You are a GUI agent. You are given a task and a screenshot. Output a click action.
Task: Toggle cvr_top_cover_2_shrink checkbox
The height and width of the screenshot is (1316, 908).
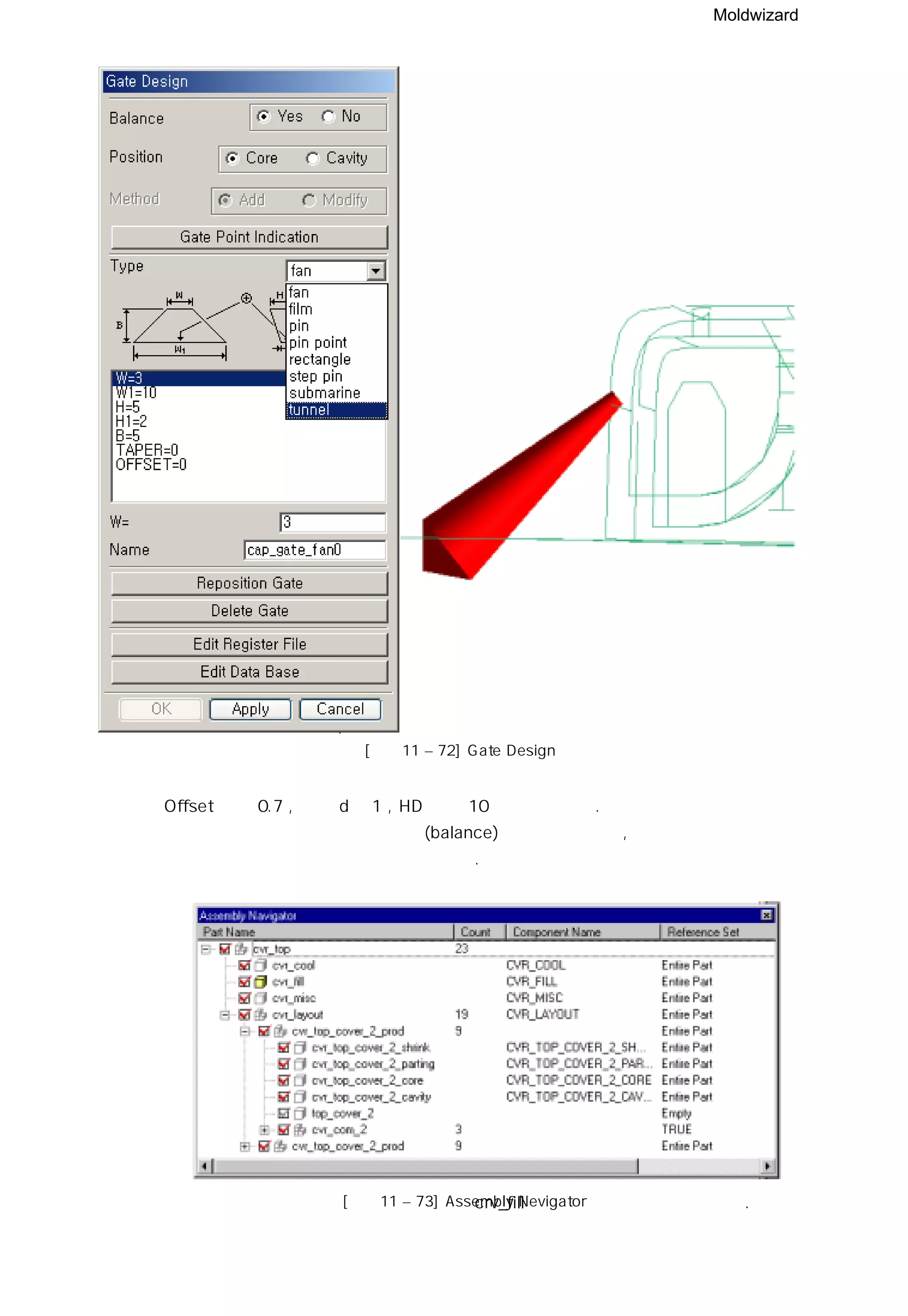pyautogui.click(x=283, y=1048)
